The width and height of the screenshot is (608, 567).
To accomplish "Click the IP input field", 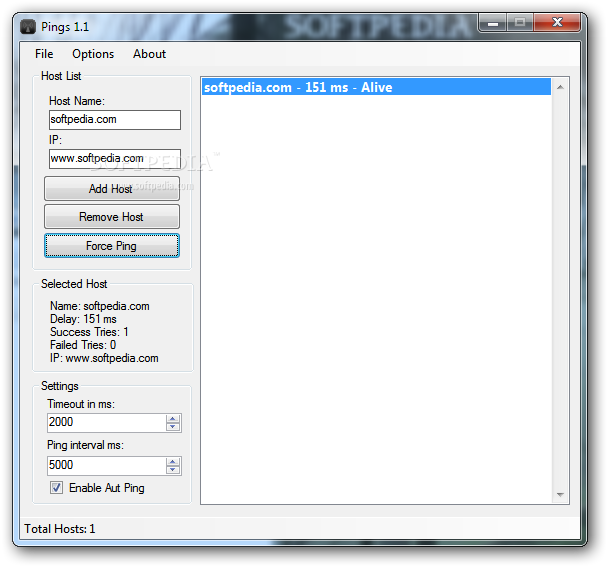I will (x=115, y=159).
